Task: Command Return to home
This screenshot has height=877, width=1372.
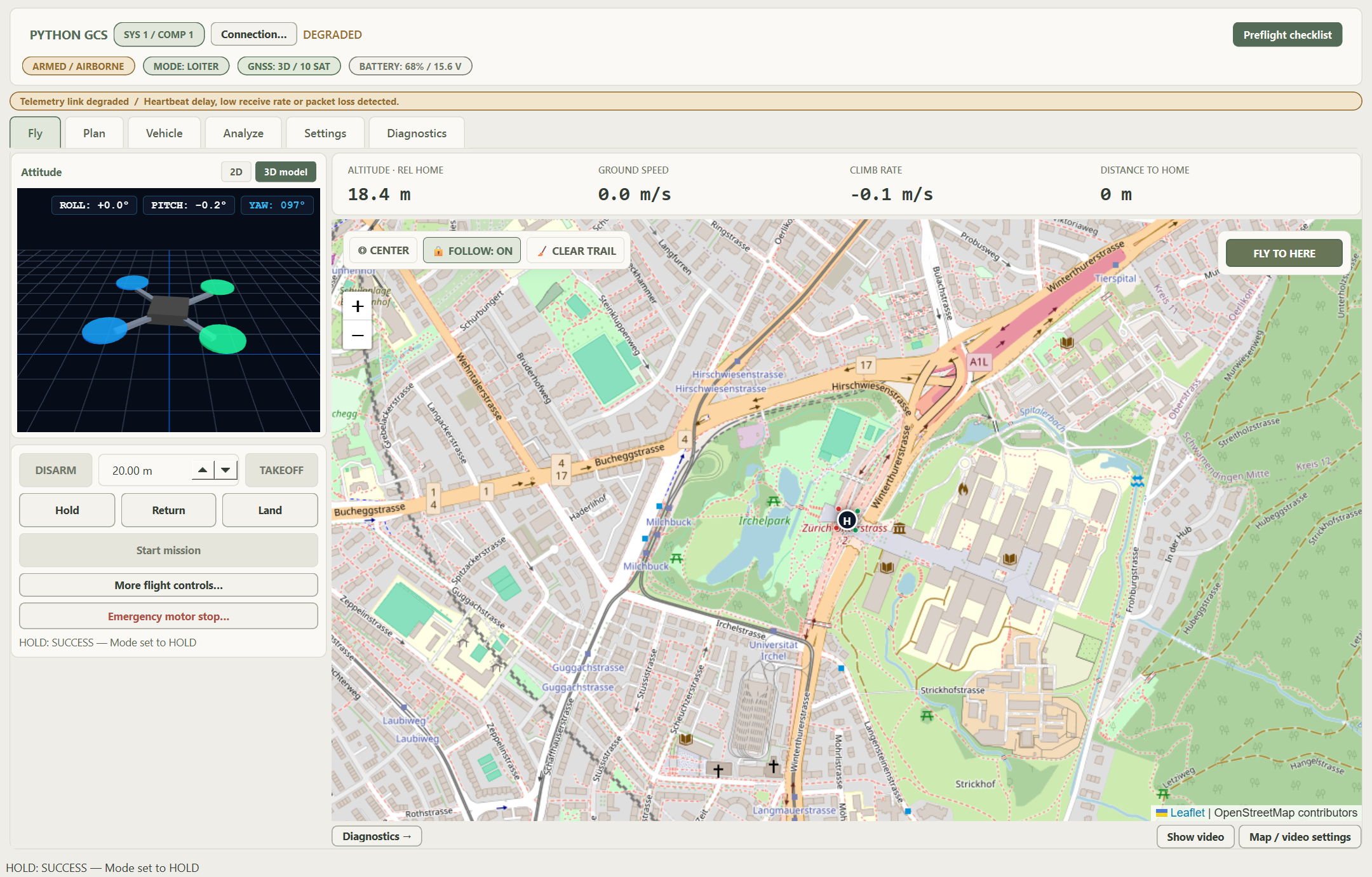Action: (x=168, y=510)
